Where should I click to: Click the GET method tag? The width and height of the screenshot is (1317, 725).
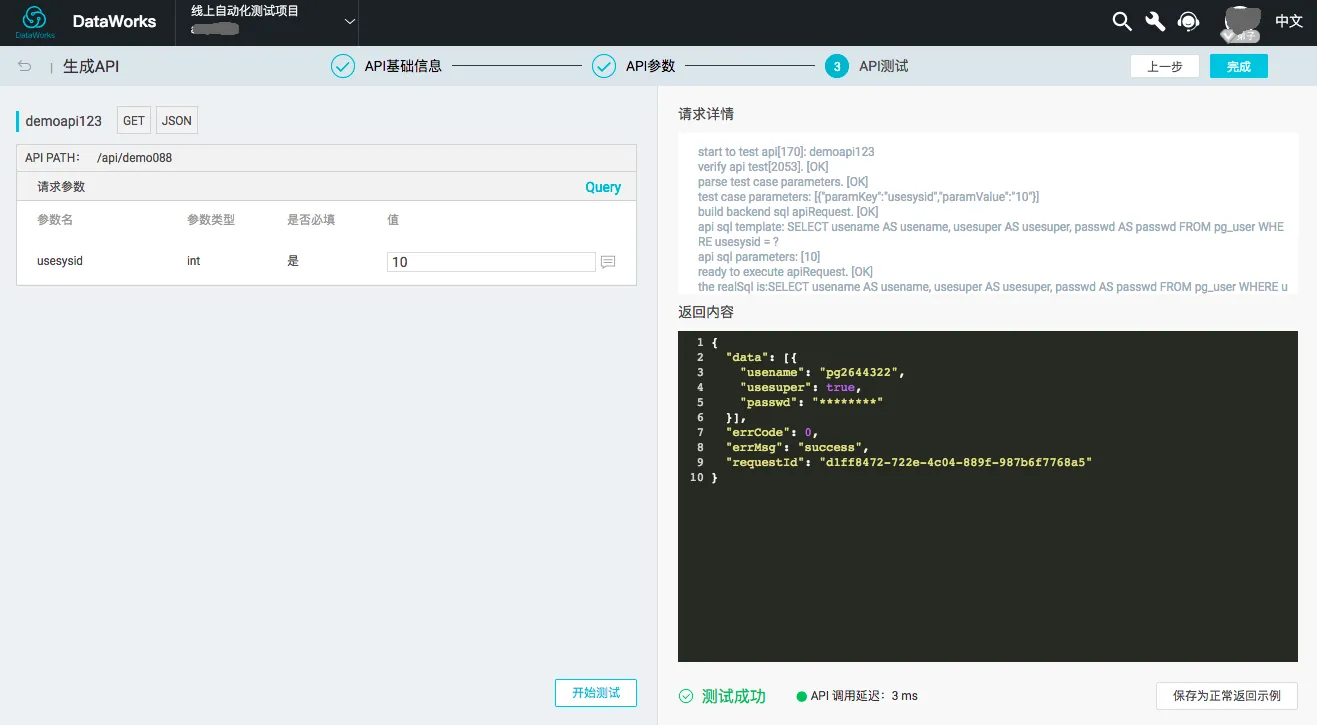pos(134,121)
